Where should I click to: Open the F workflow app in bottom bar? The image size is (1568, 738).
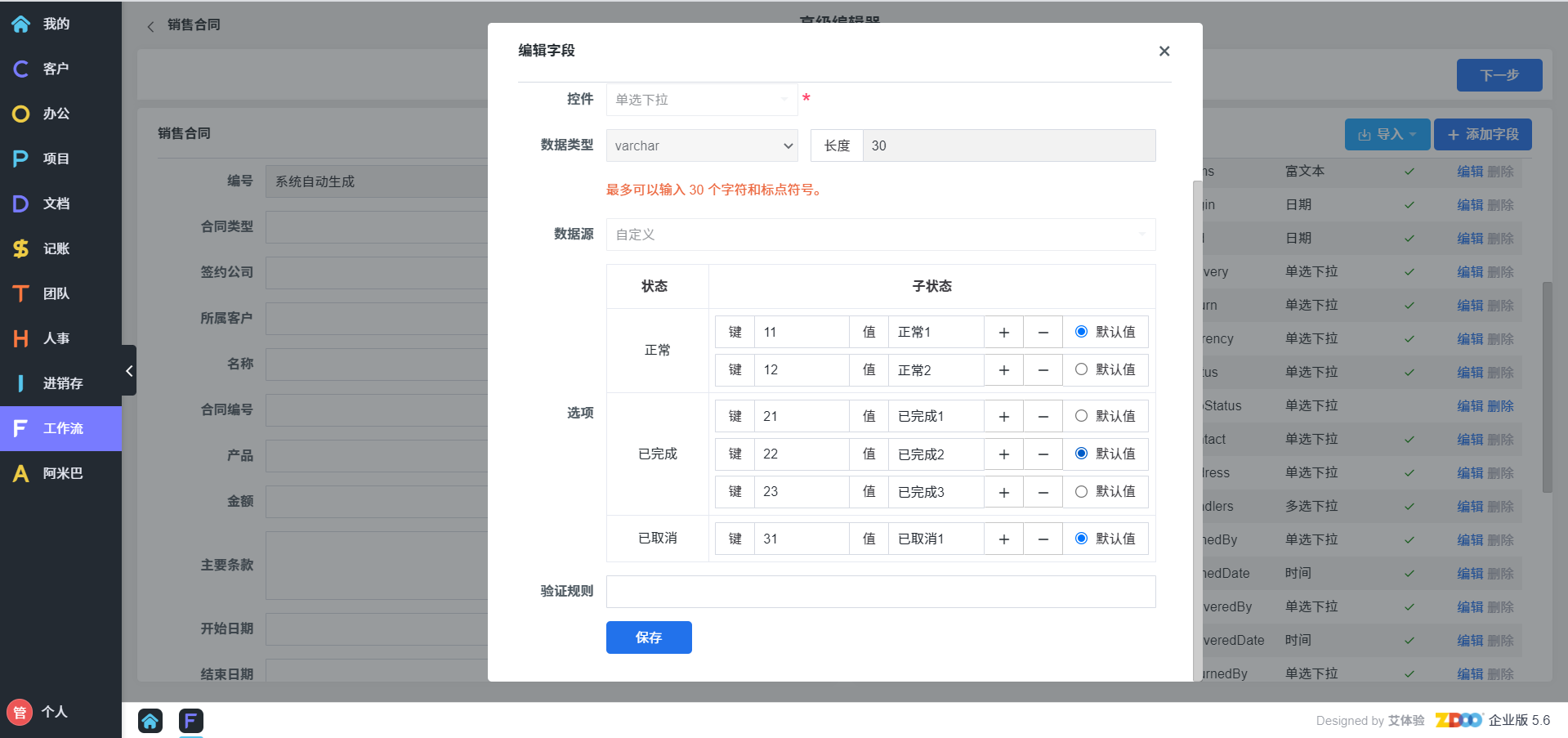(190, 720)
